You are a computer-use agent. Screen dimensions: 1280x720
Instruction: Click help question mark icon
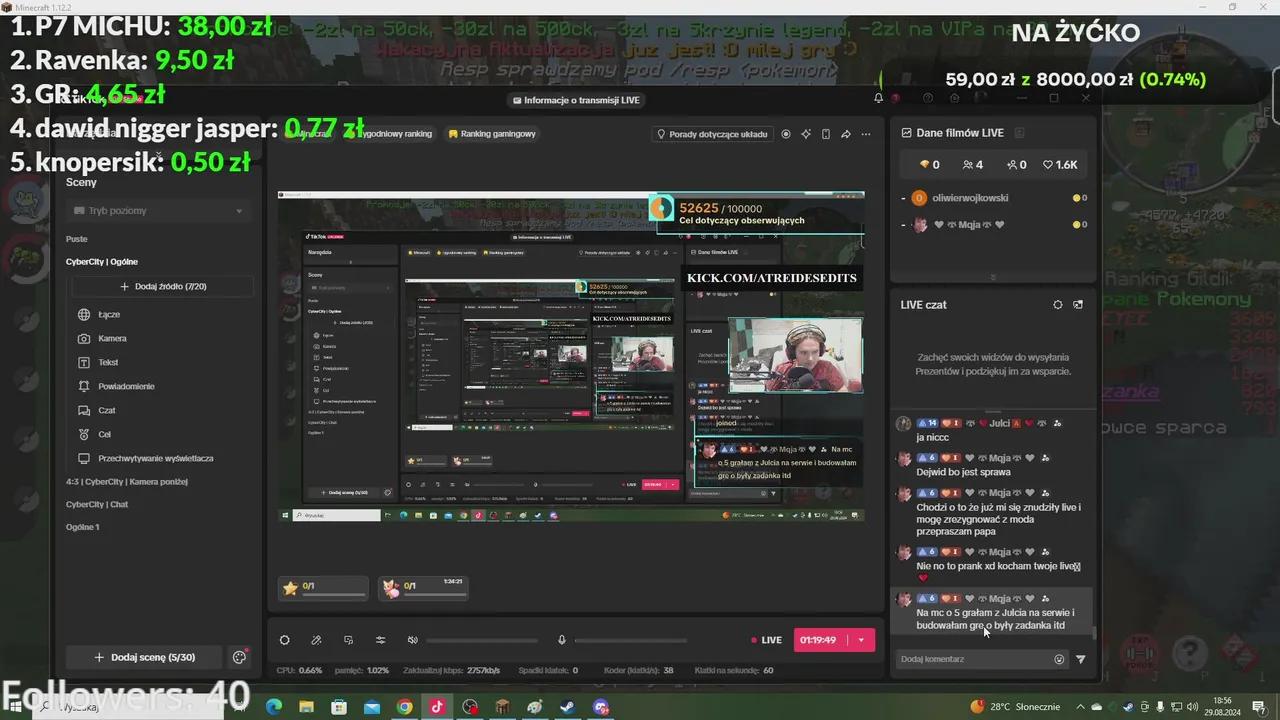(928, 98)
